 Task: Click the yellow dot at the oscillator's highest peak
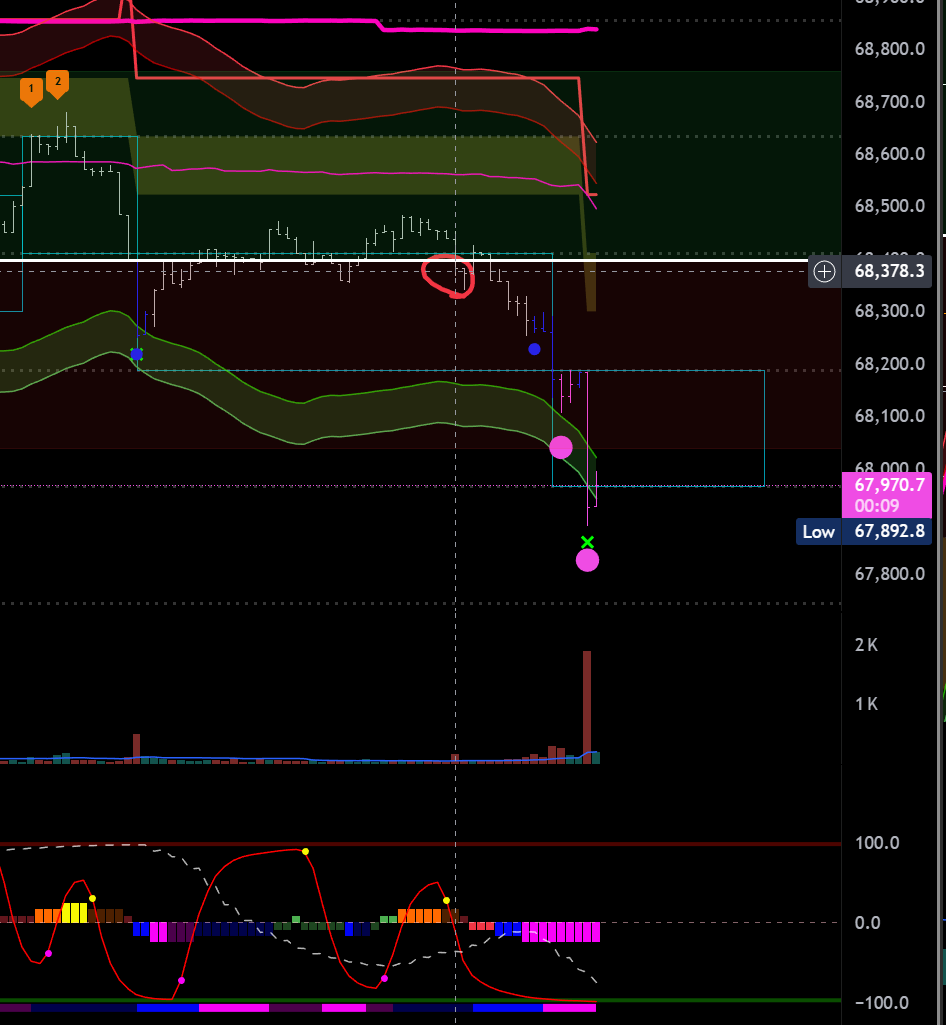pos(305,852)
